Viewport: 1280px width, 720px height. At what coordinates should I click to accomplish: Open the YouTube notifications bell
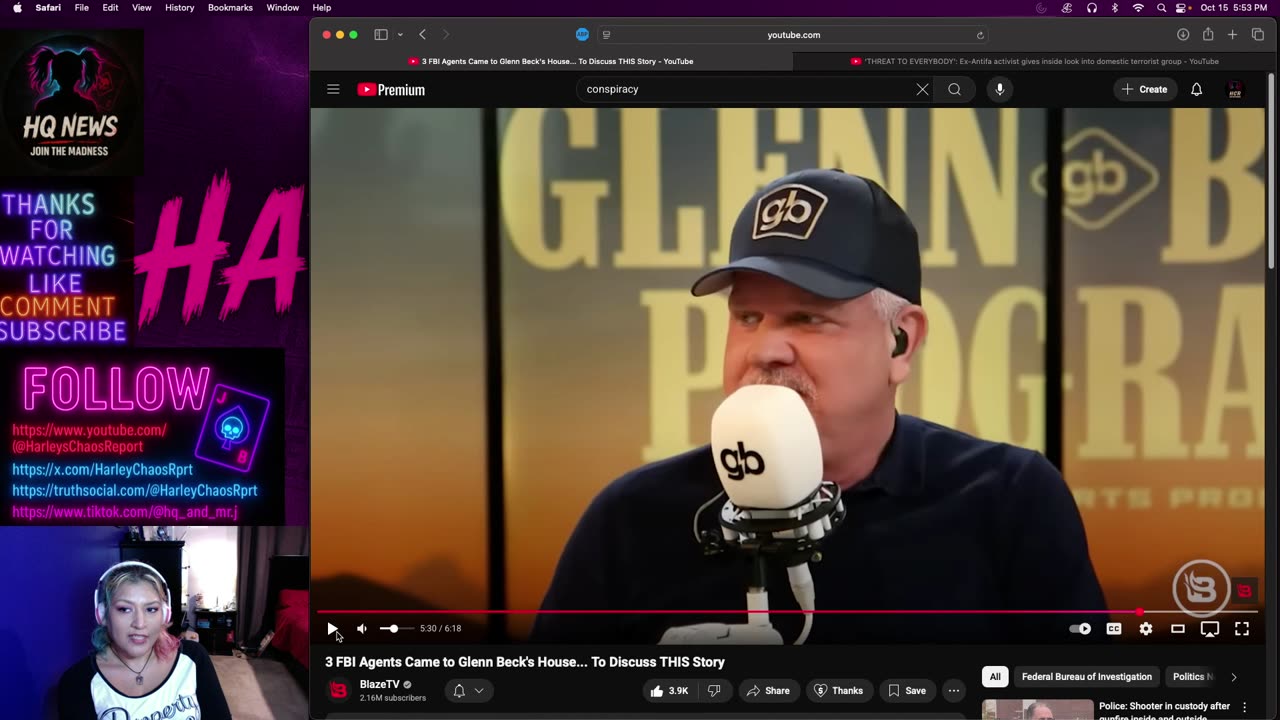[x=1196, y=89]
